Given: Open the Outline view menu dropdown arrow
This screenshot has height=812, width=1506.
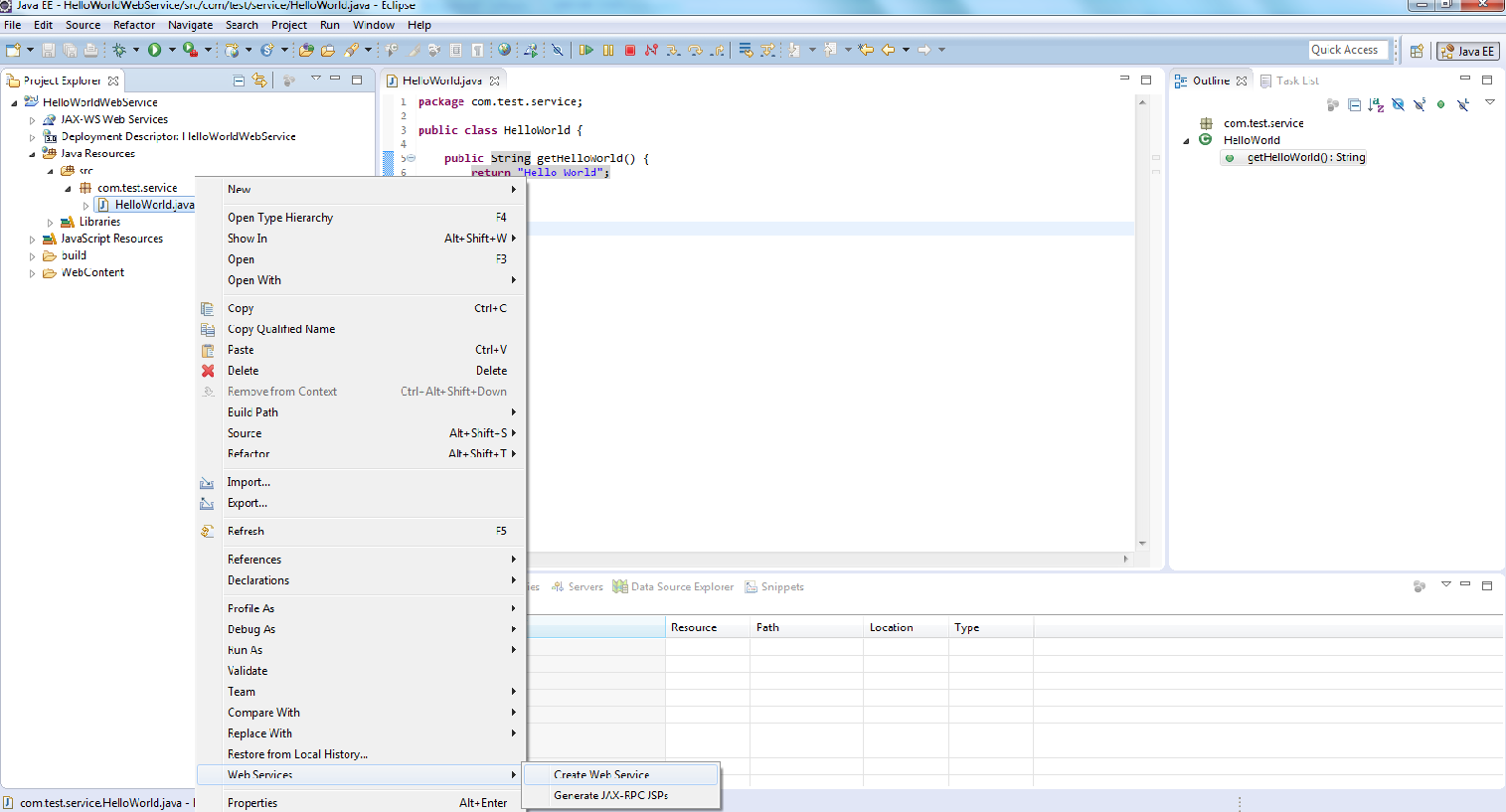Looking at the screenshot, I should [1489, 102].
